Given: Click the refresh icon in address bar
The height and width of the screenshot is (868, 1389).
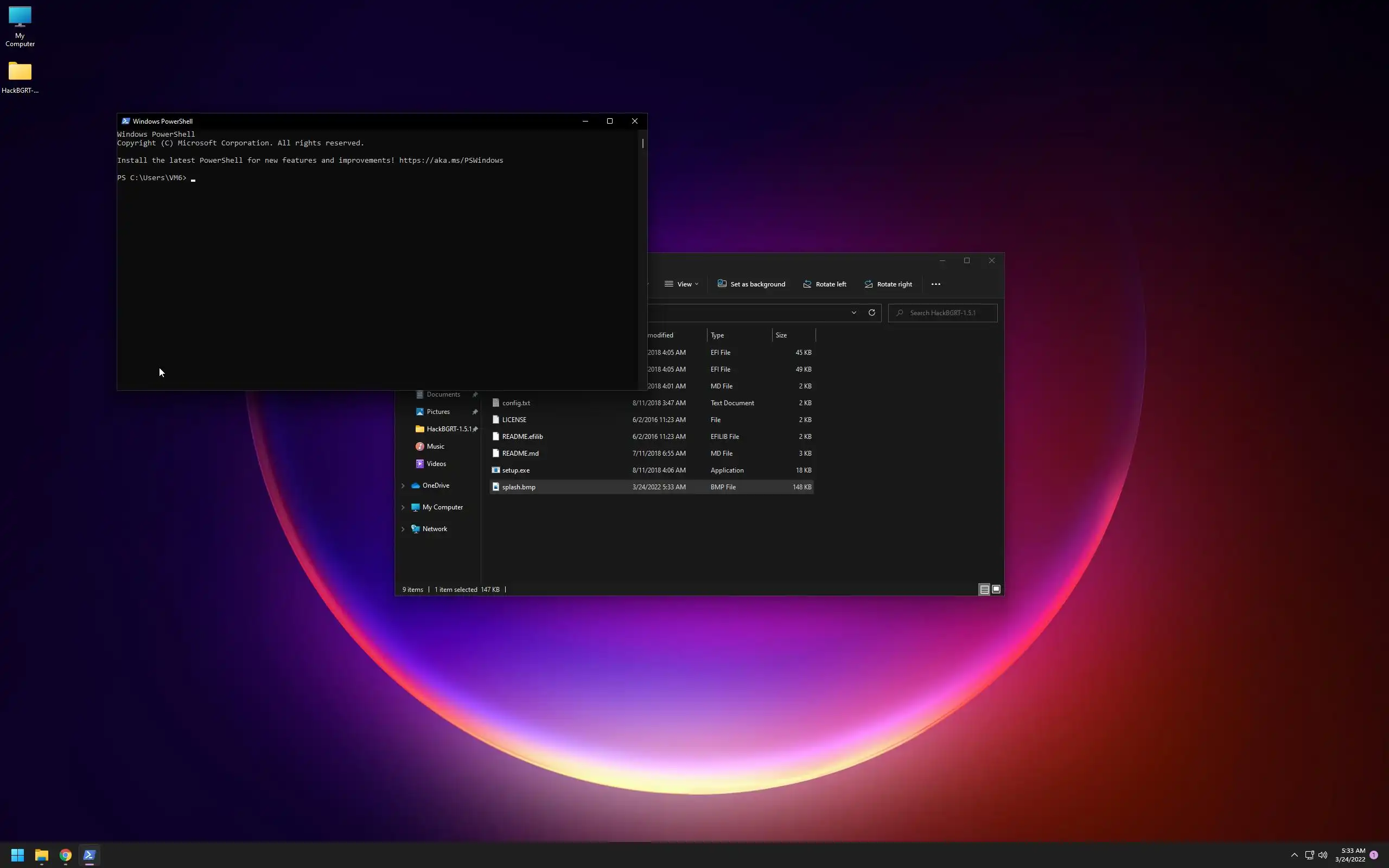Looking at the screenshot, I should [x=871, y=313].
